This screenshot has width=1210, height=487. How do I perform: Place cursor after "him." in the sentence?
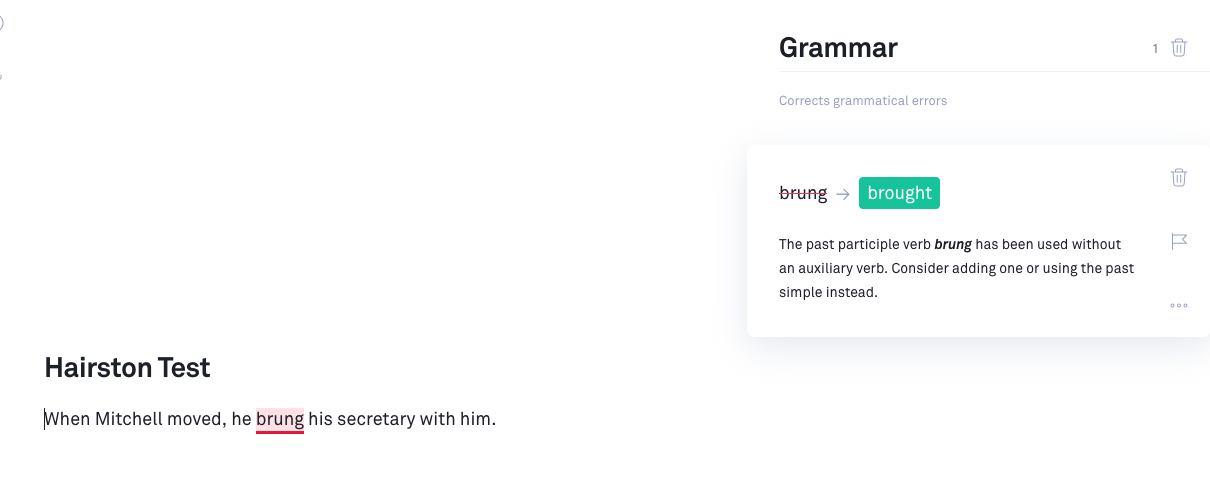[496, 419]
